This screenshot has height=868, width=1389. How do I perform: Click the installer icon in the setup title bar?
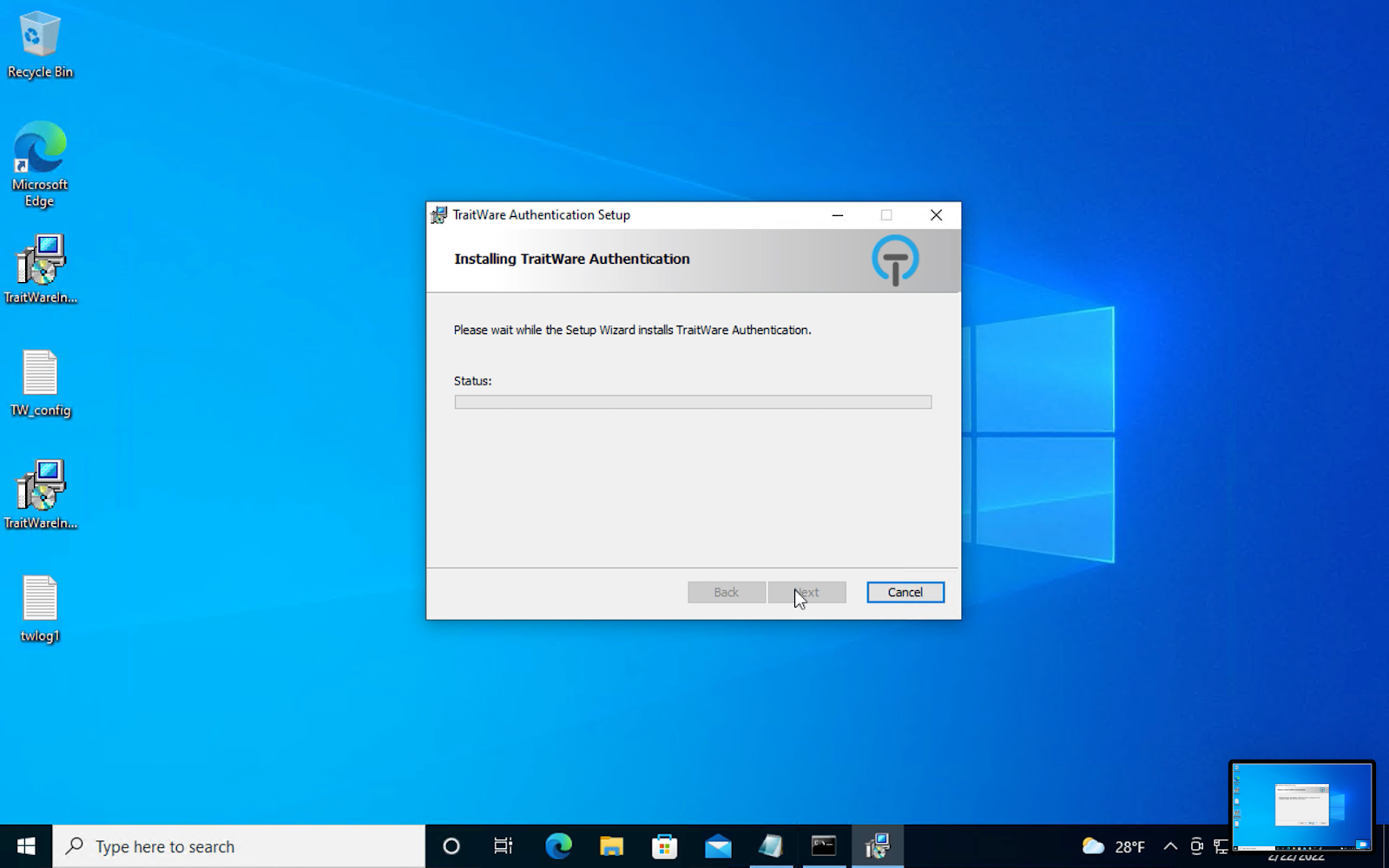pos(439,215)
